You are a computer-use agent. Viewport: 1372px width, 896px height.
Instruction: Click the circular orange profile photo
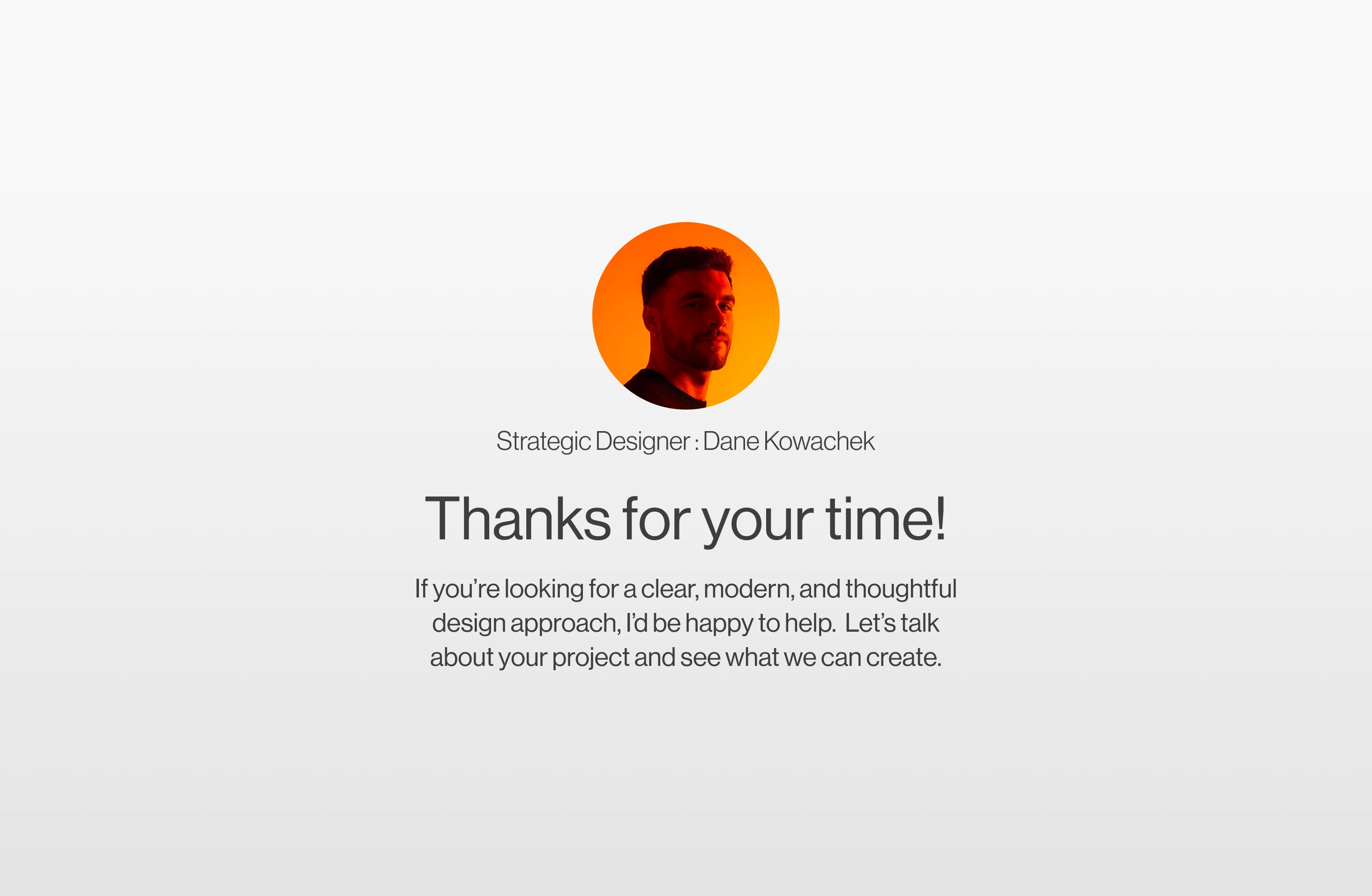tap(686, 316)
